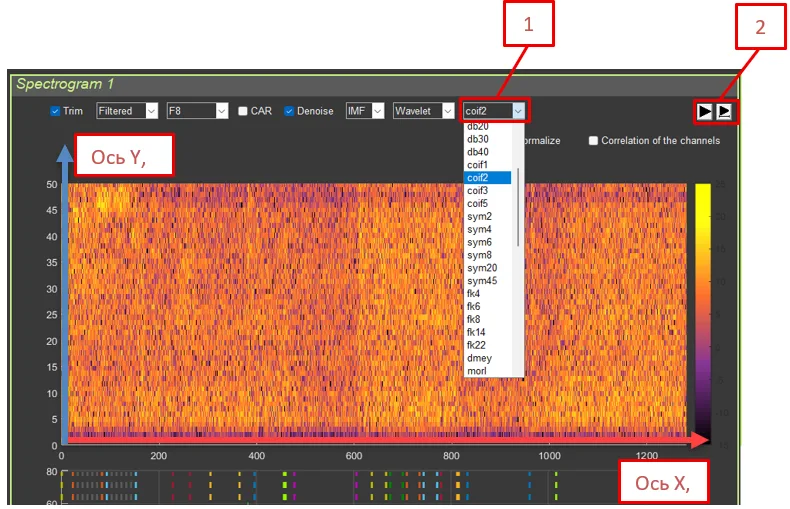Enable the CAR checkbox
The width and height of the screenshot is (790, 509).
tap(242, 111)
